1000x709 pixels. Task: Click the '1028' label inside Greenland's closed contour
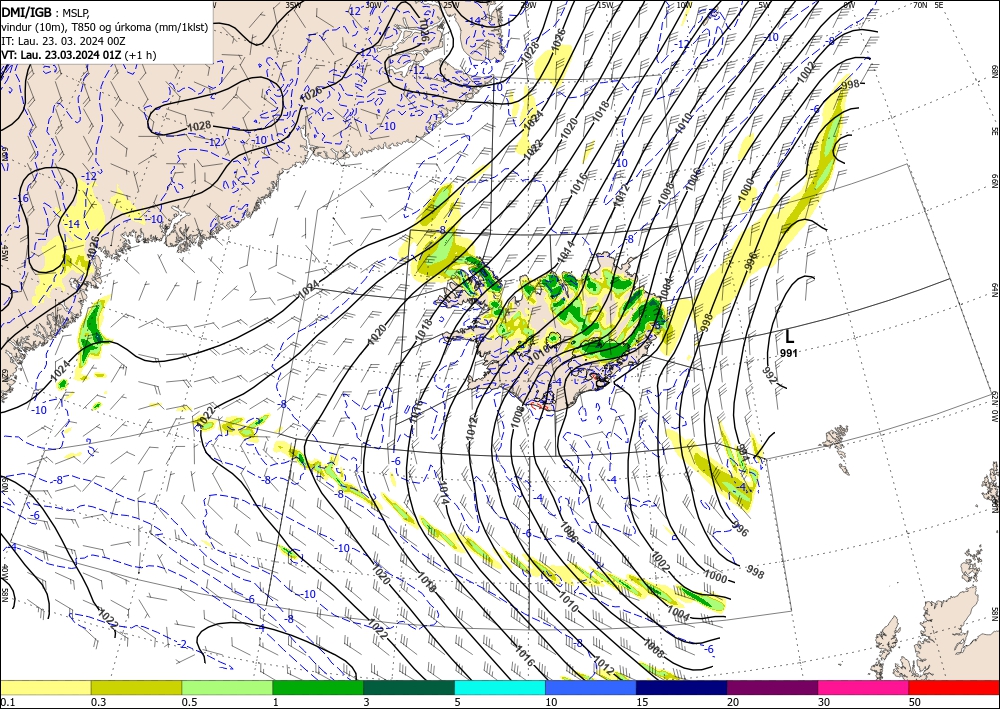click(199, 127)
